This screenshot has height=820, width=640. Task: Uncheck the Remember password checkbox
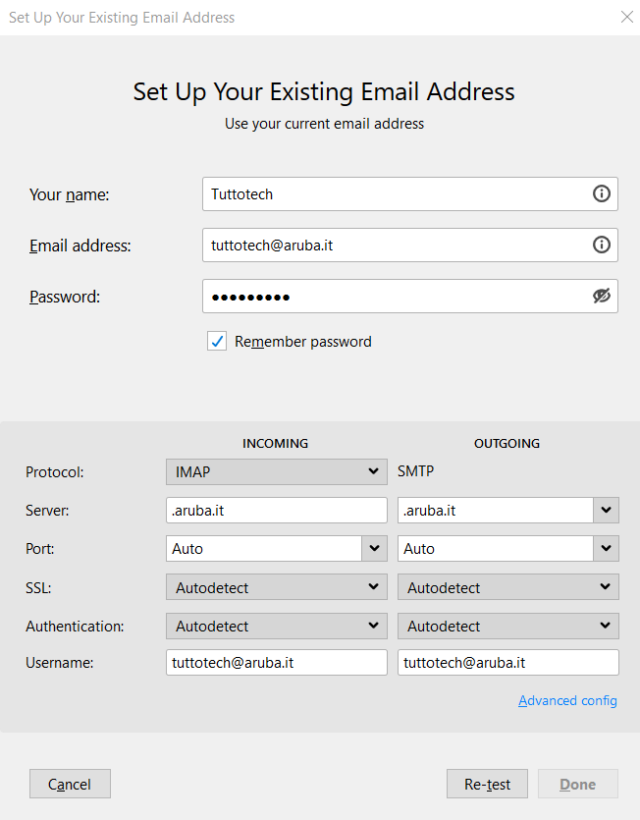pyautogui.click(x=217, y=342)
